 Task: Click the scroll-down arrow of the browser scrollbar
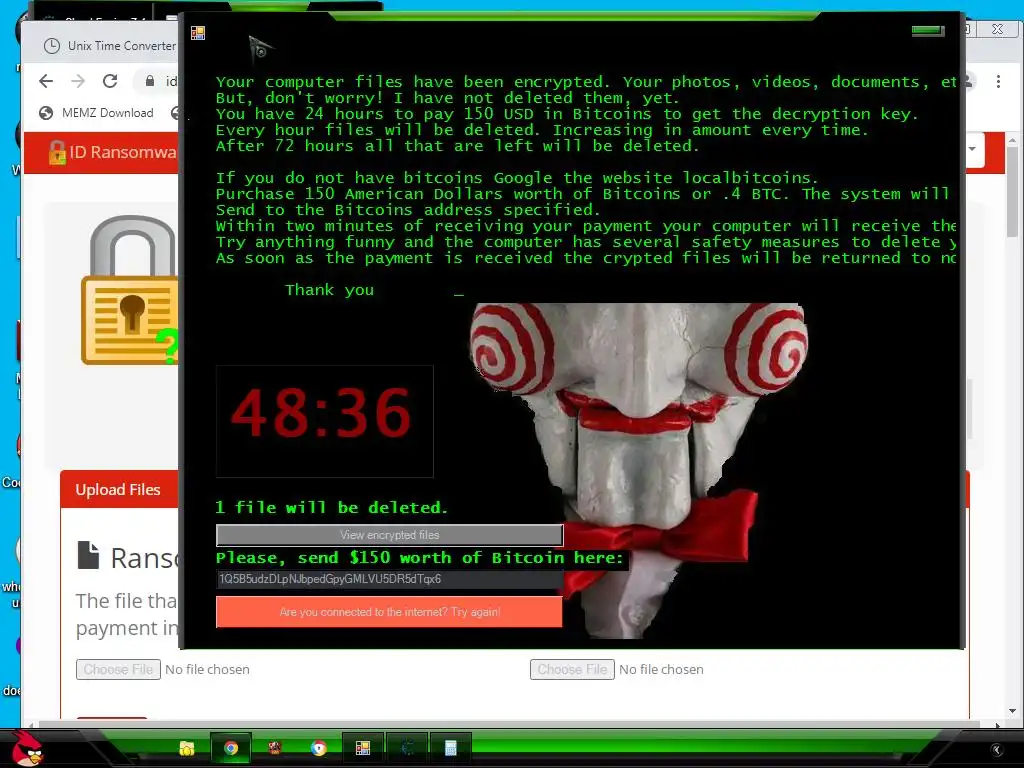[1012, 711]
